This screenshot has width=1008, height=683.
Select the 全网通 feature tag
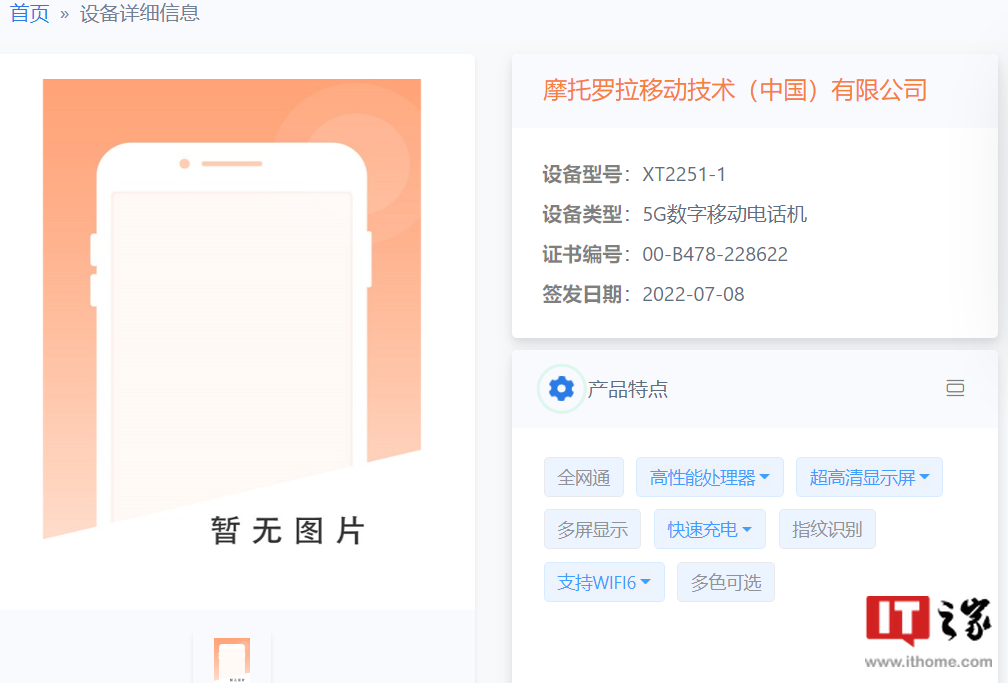coord(584,477)
